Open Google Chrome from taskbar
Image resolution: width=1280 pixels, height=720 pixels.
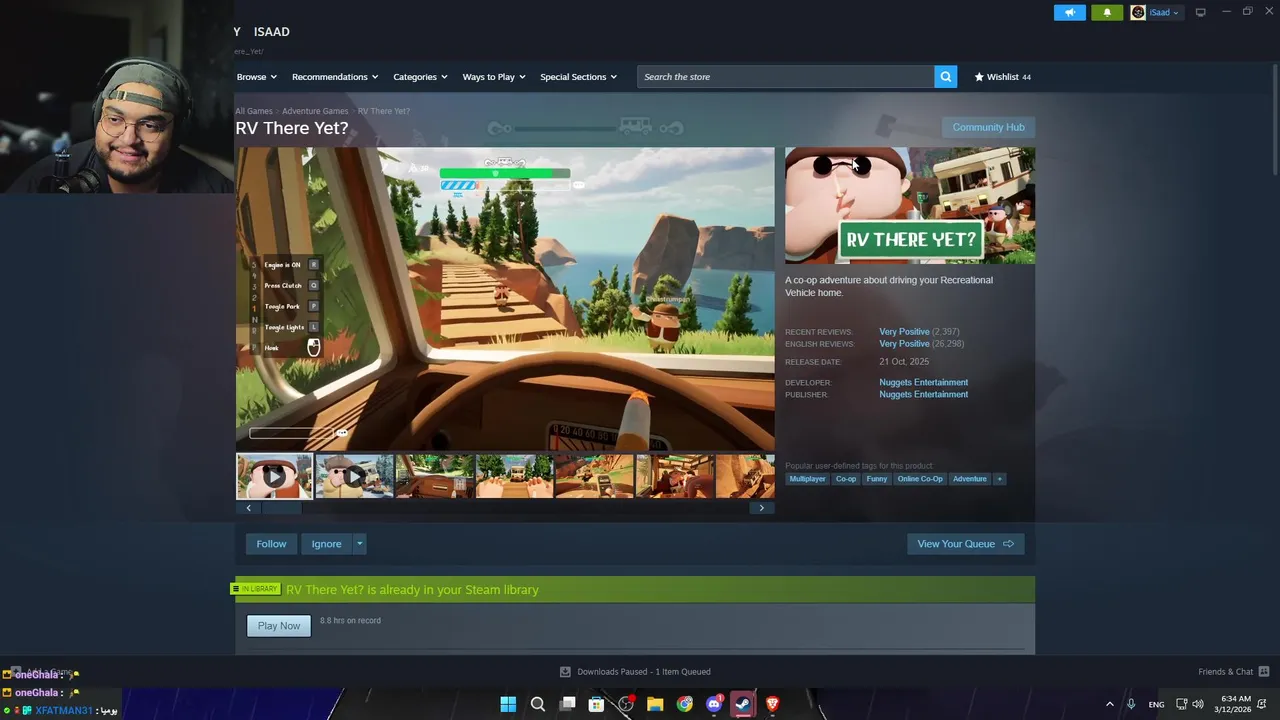coord(684,704)
